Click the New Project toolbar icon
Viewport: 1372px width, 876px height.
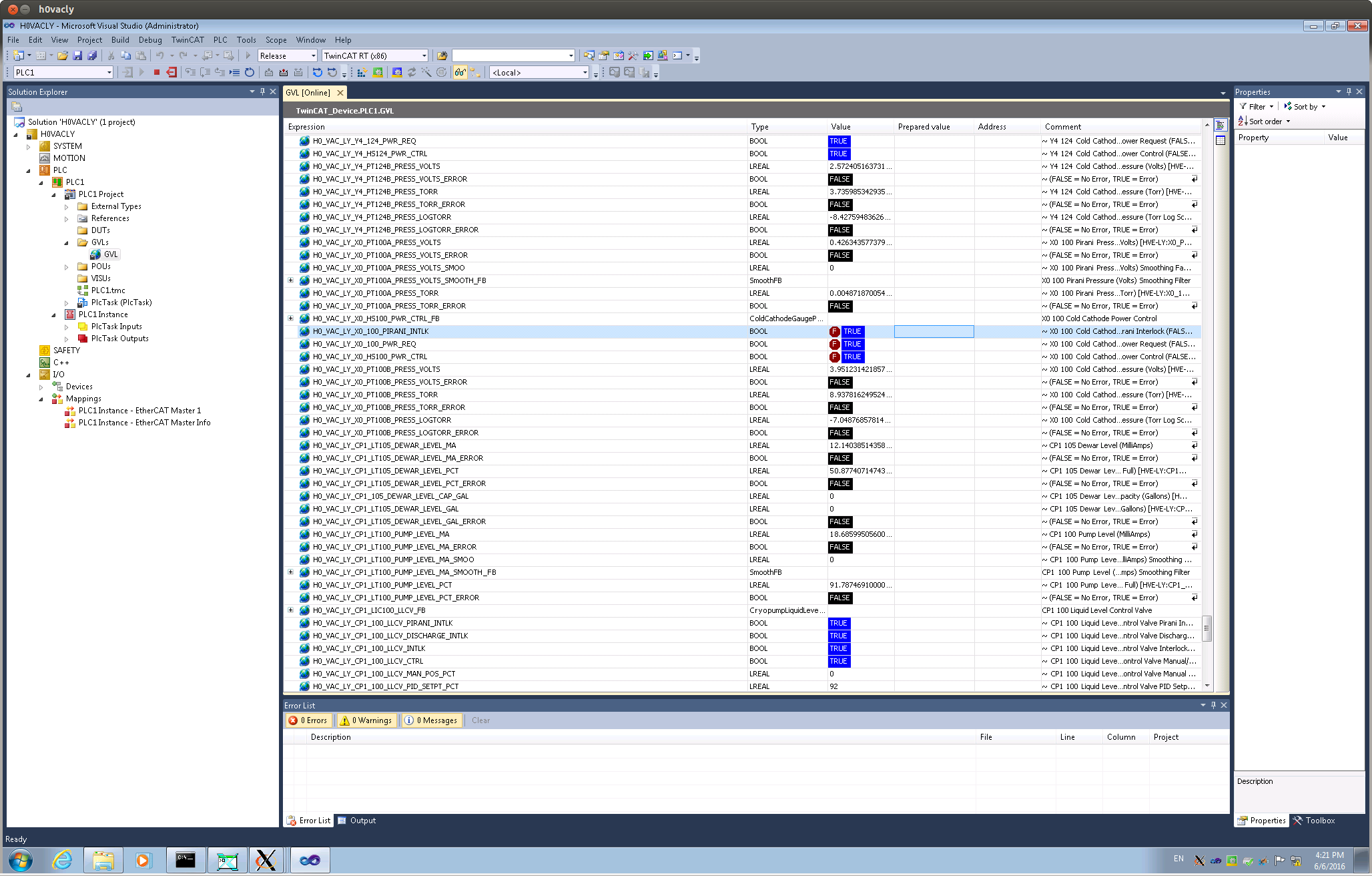click(x=18, y=56)
